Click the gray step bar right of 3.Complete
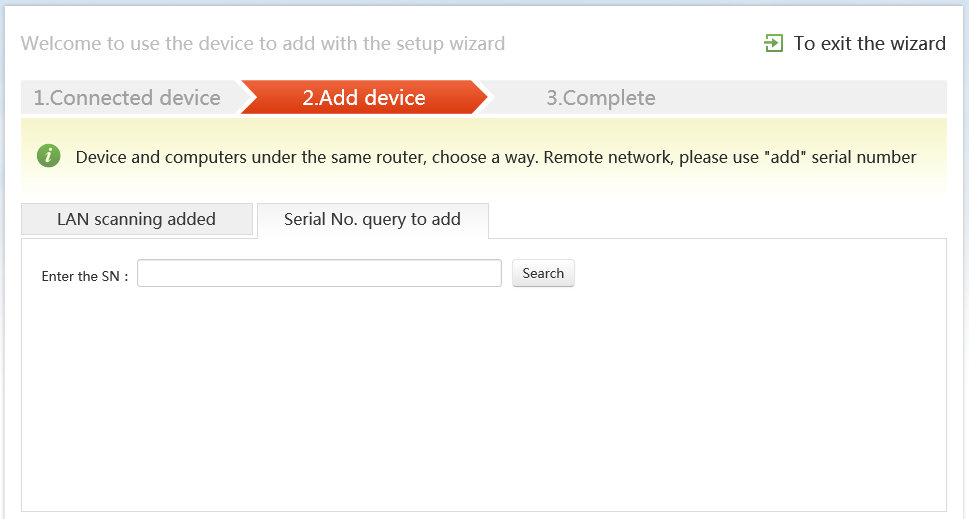969x519 pixels. pyautogui.click(x=800, y=98)
